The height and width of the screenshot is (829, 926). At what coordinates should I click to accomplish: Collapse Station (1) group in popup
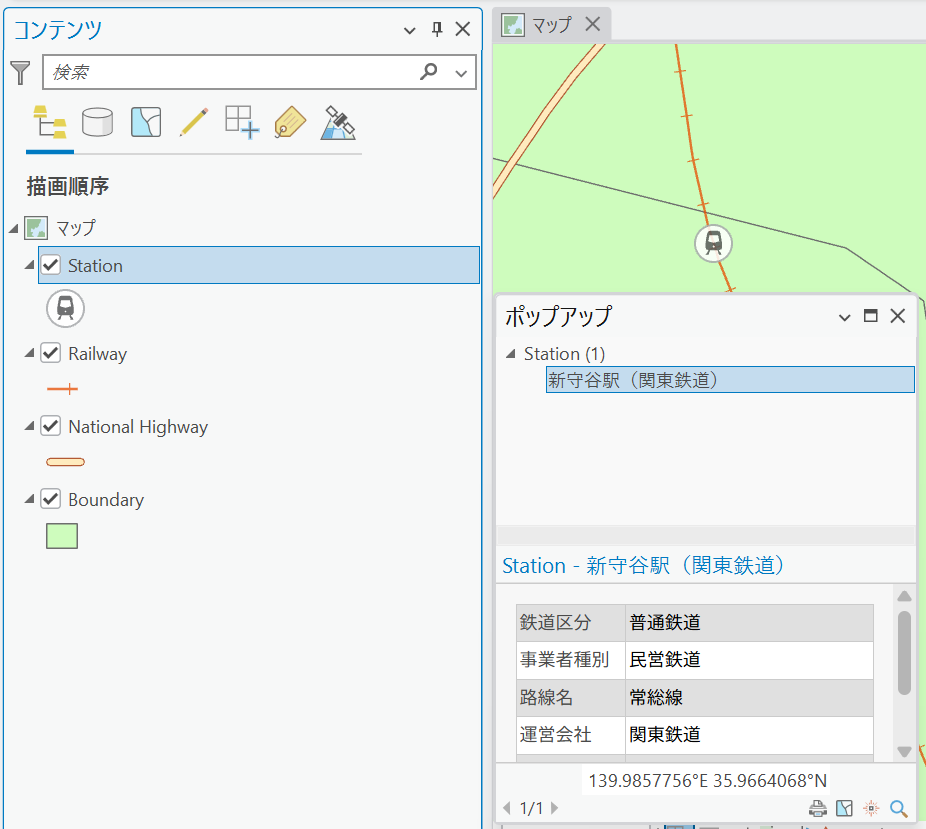tap(511, 354)
